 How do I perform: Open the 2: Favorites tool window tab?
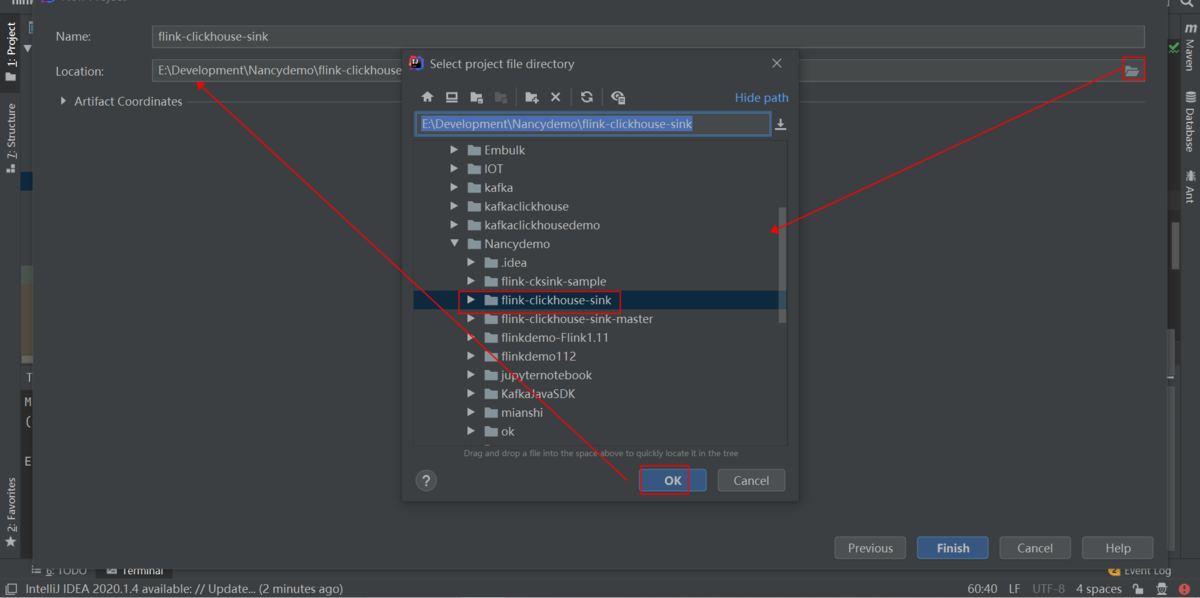point(11,511)
